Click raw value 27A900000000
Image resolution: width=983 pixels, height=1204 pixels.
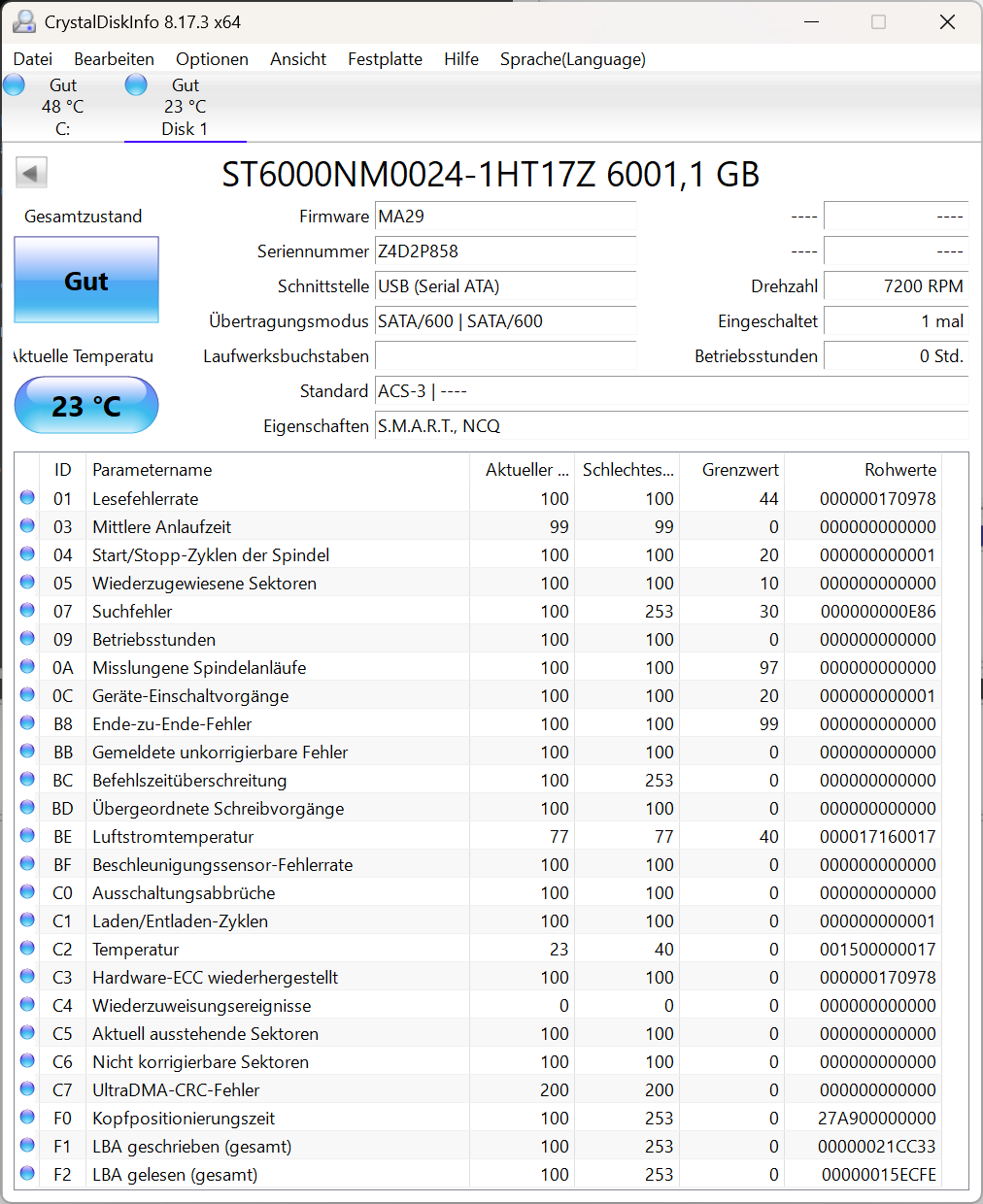tap(877, 1118)
